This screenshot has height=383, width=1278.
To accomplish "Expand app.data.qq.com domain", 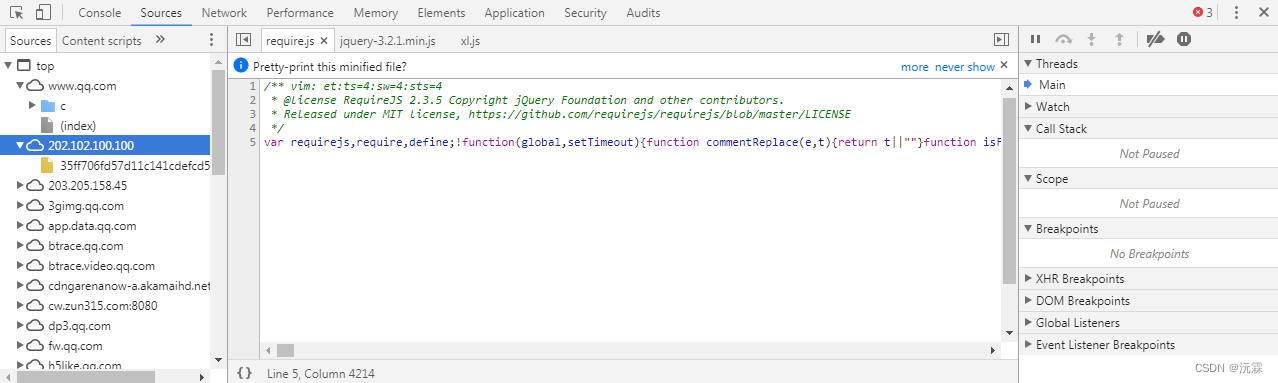I will click(20, 226).
